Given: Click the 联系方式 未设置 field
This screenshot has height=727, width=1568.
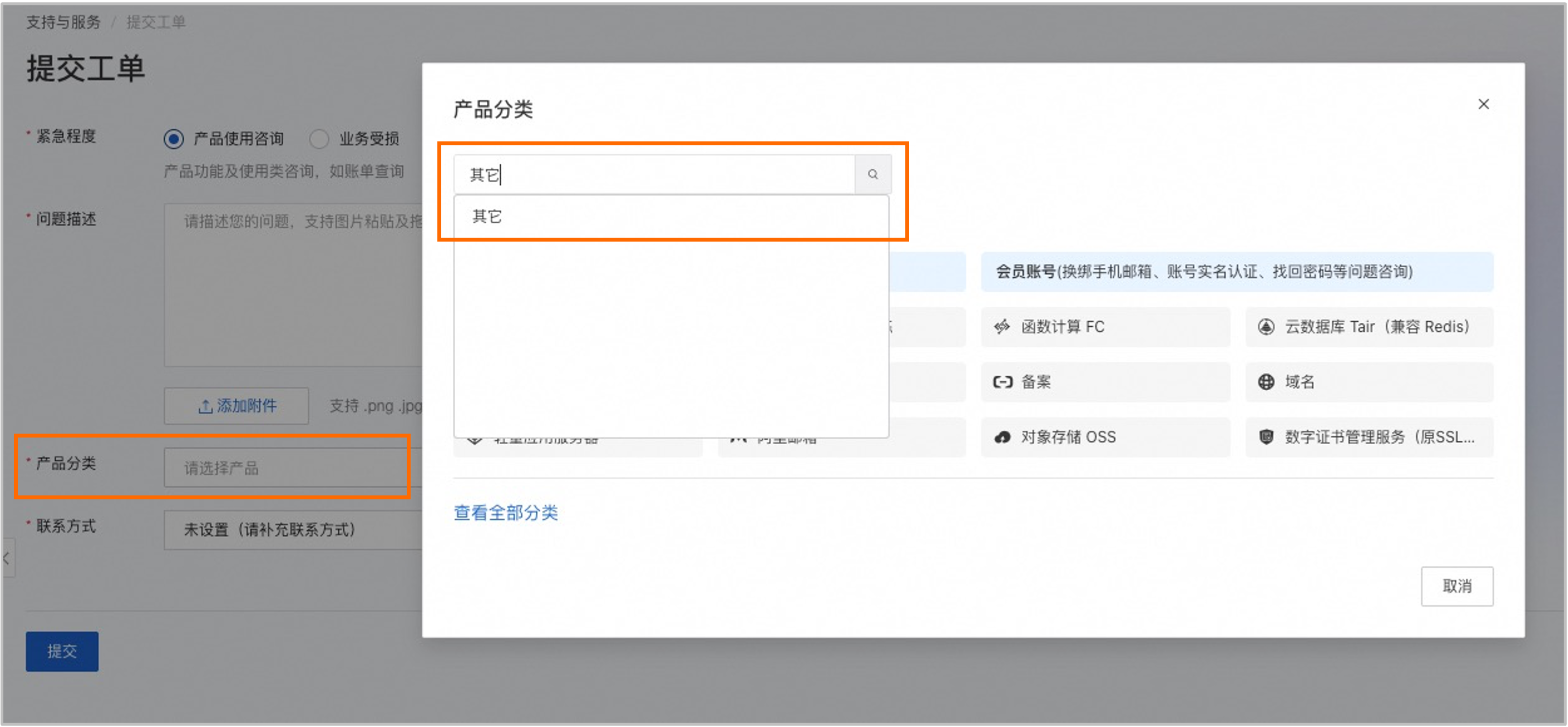Looking at the screenshot, I should [293, 529].
